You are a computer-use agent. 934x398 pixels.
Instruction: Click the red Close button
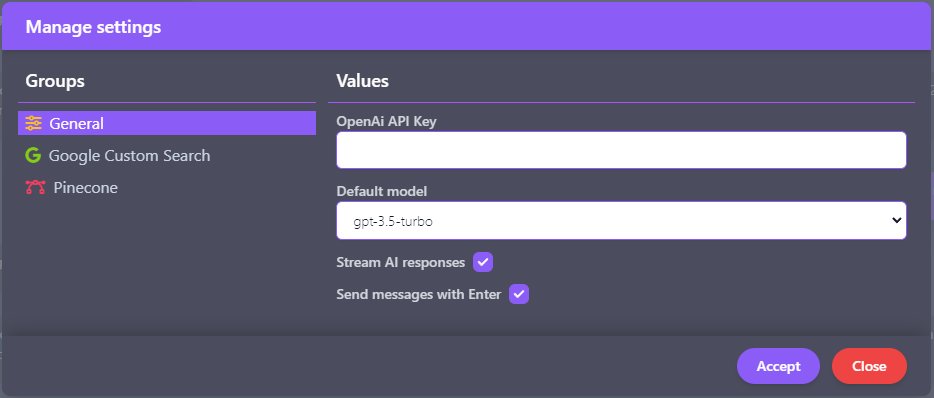coord(869,366)
